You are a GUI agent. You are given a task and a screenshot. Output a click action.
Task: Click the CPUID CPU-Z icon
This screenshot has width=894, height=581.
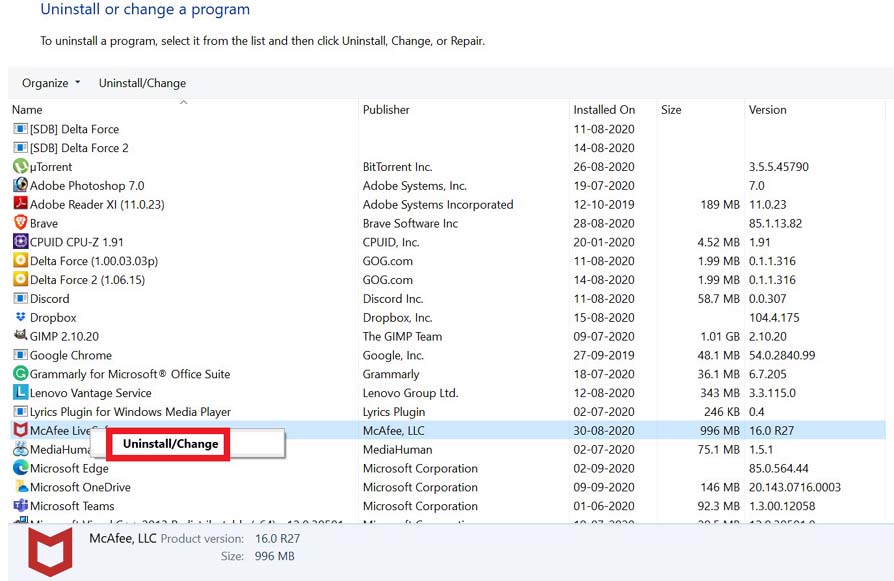21,242
